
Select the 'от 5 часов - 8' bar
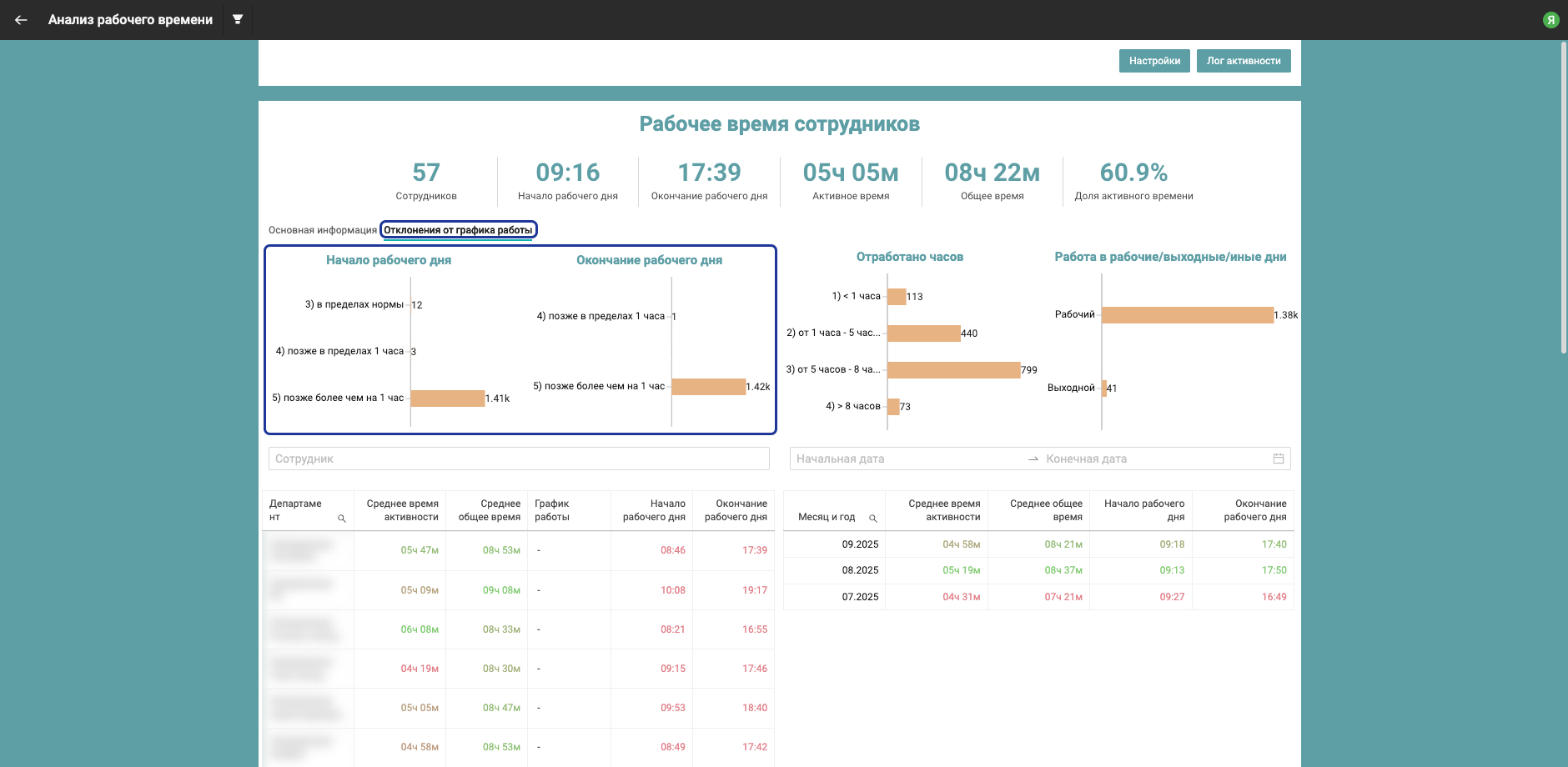click(x=953, y=370)
